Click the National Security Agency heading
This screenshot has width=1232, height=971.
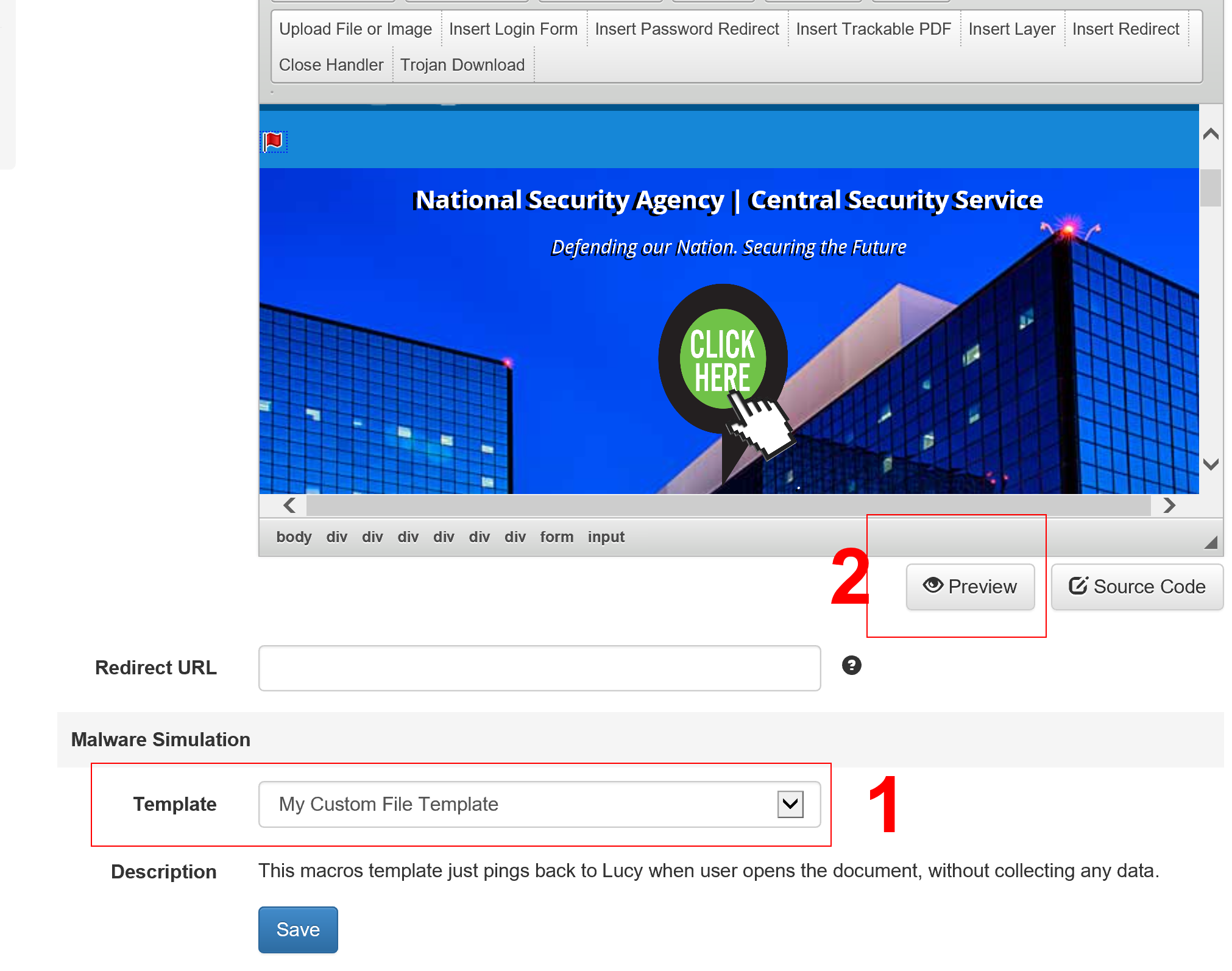pos(728,200)
